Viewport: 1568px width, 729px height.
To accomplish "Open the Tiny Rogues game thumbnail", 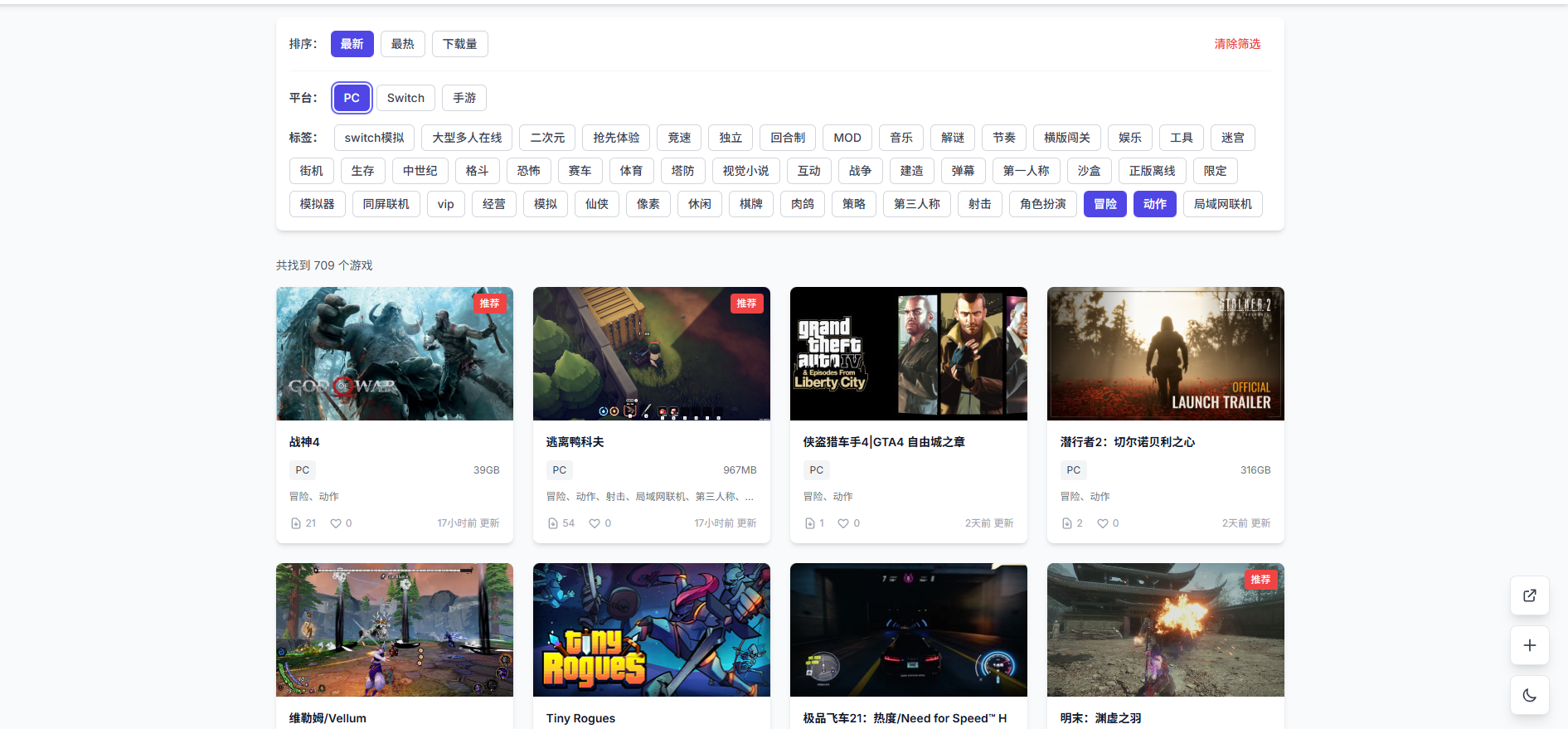I will 651,629.
